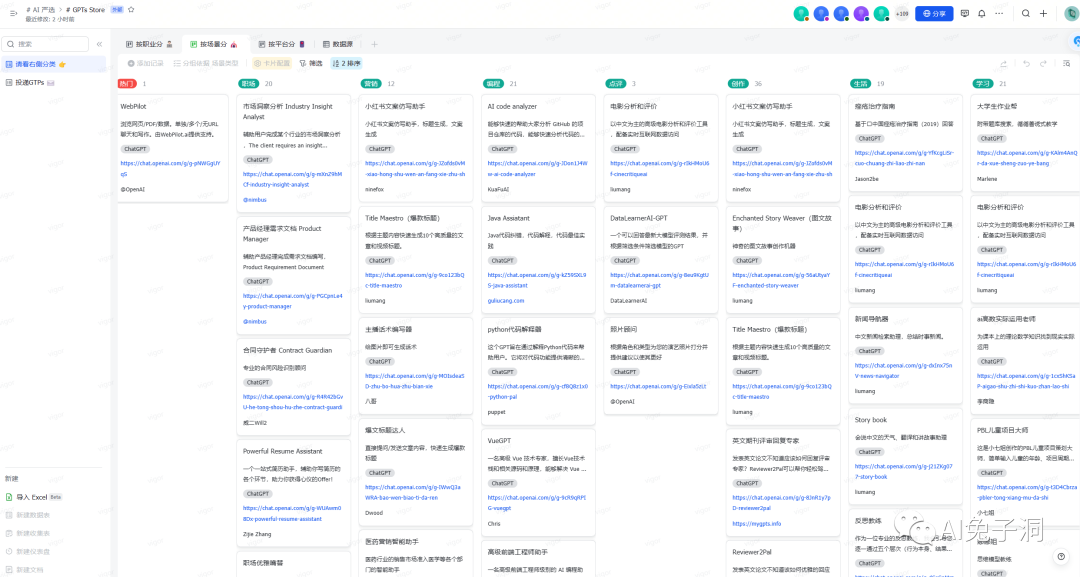Follow the guliucang.com link in Java Assistant

[506, 301]
